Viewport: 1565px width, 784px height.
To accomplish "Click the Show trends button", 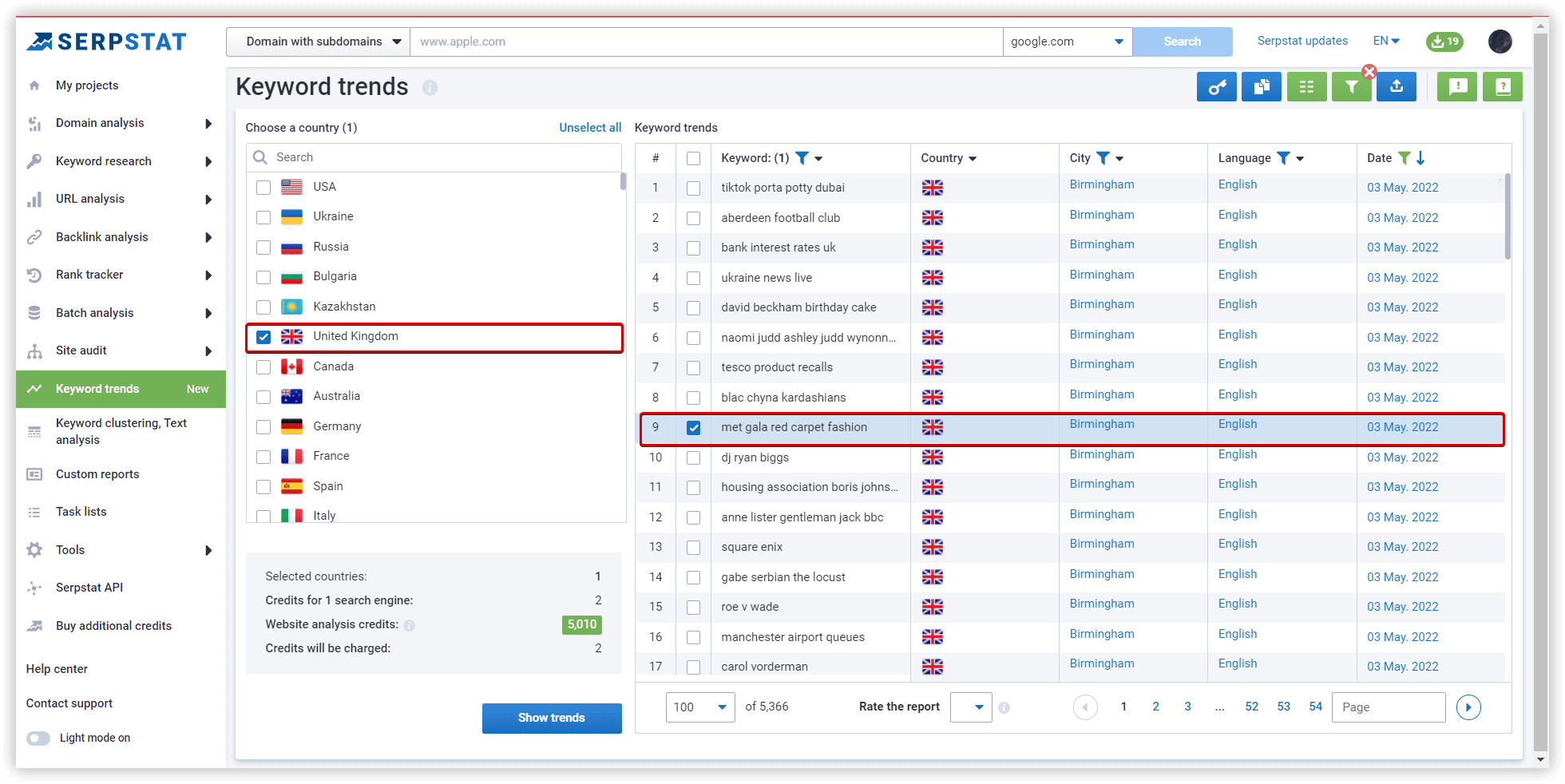I will click(x=552, y=719).
